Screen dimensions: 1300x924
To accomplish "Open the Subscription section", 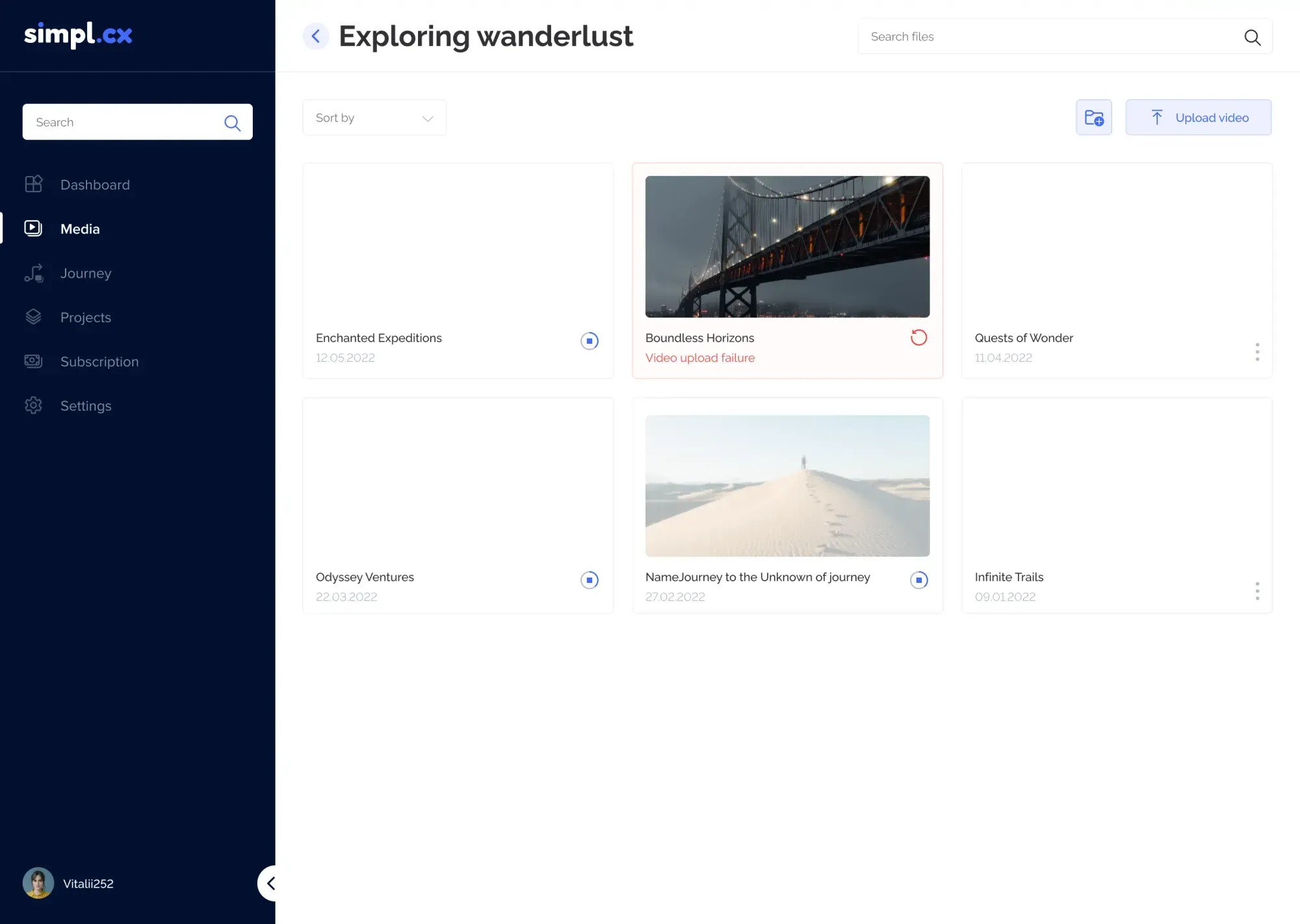I will [99, 361].
